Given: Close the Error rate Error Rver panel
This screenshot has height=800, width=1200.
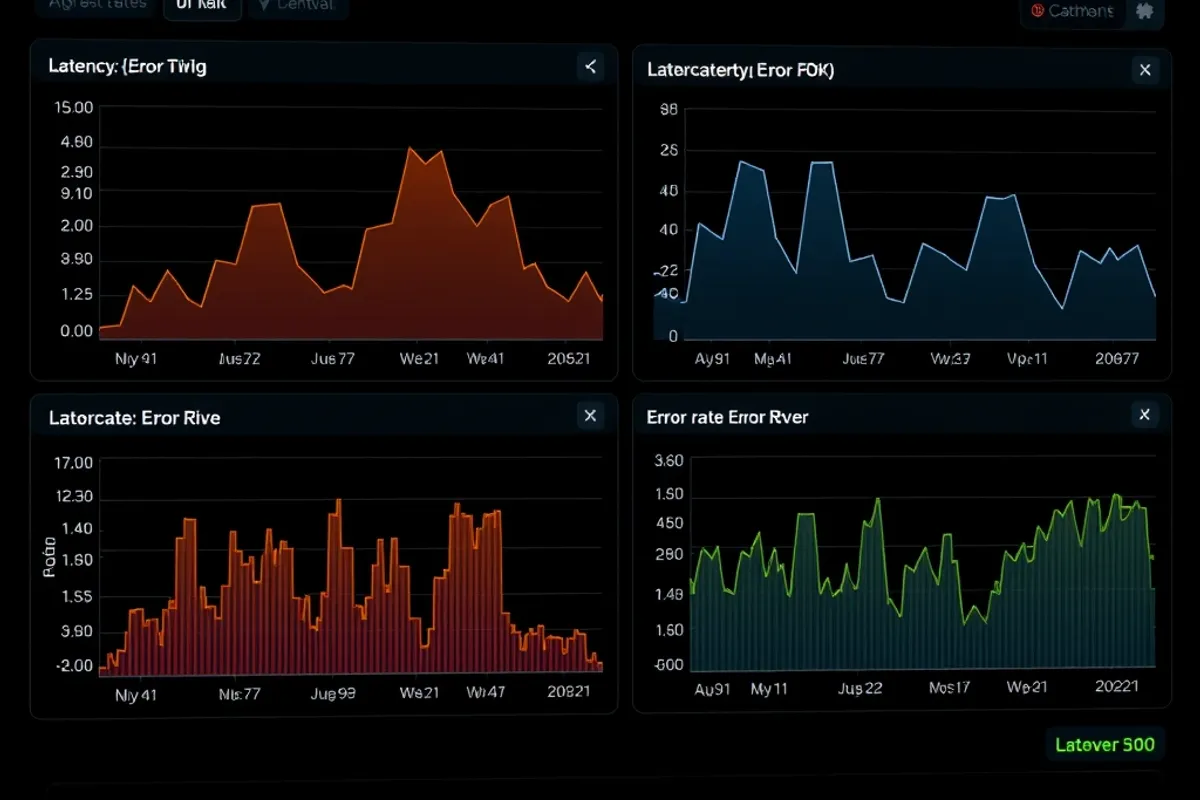Looking at the screenshot, I should pyautogui.click(x=1145, y=415).
